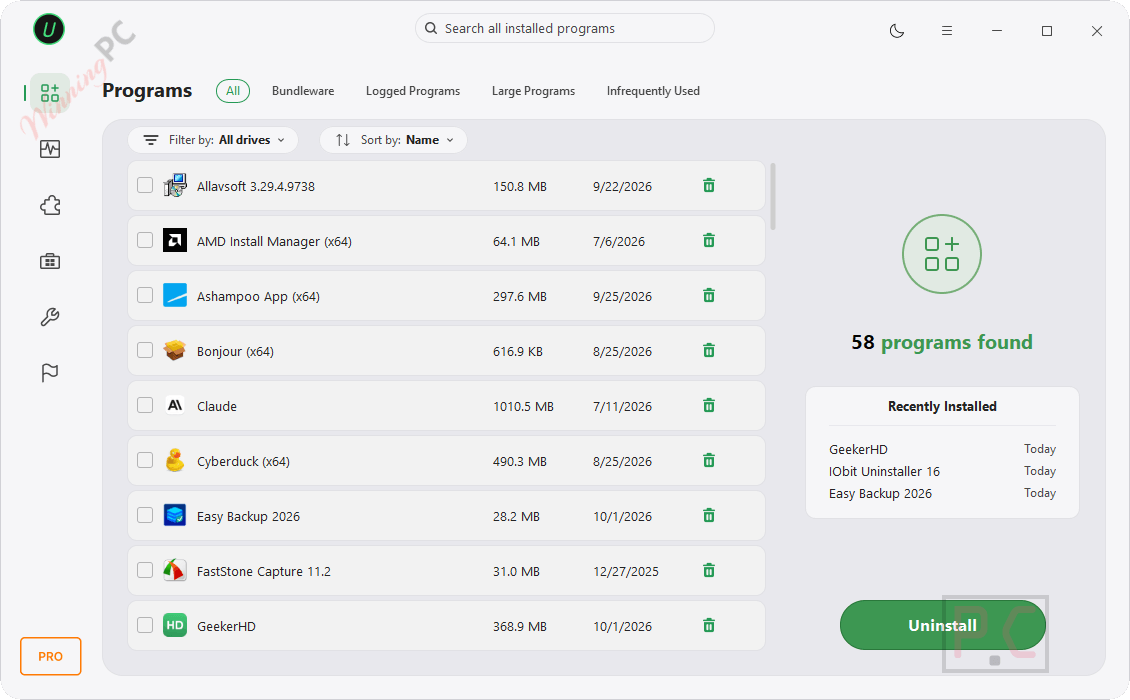Image resolution: width=1130 pixels, height=700 pixels.
Task: Click trash icon for Claude
Action: [x=709, y=406]
